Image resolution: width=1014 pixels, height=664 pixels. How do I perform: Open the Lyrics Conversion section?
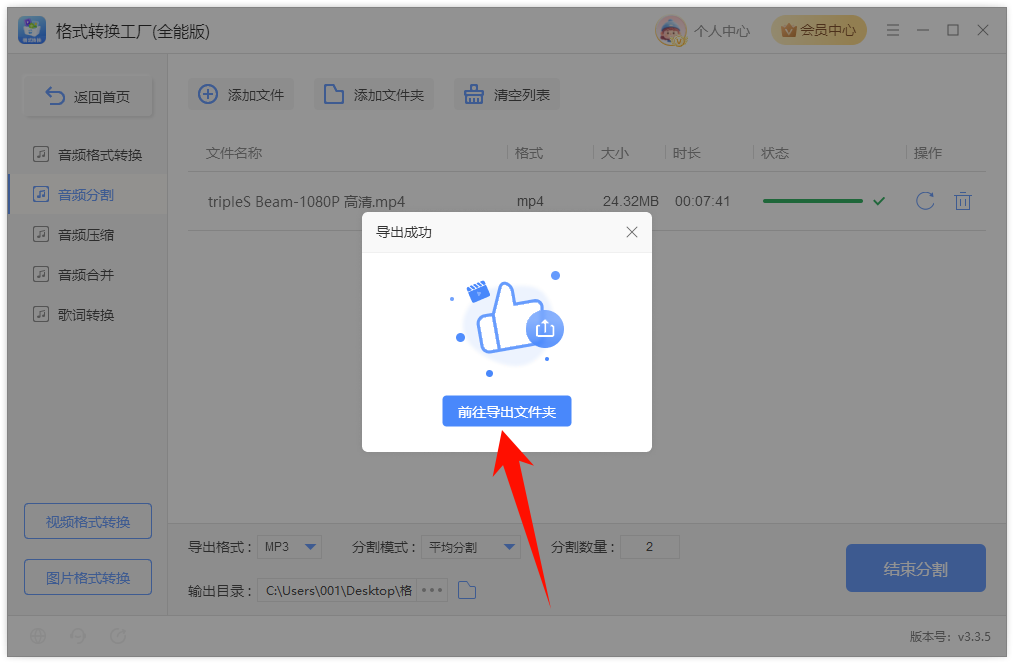coord(87,315)
